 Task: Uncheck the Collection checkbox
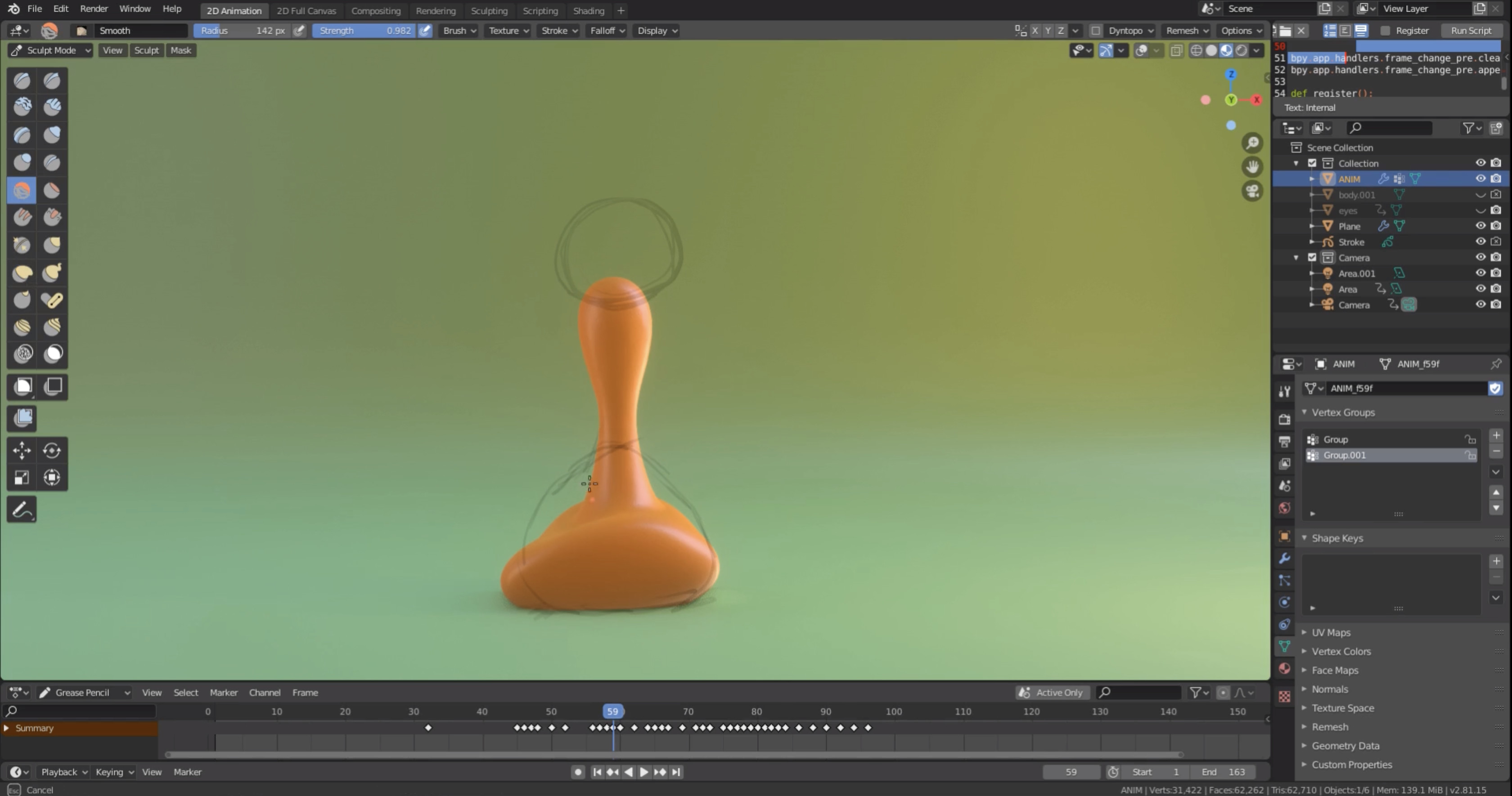click(1312, 163)
